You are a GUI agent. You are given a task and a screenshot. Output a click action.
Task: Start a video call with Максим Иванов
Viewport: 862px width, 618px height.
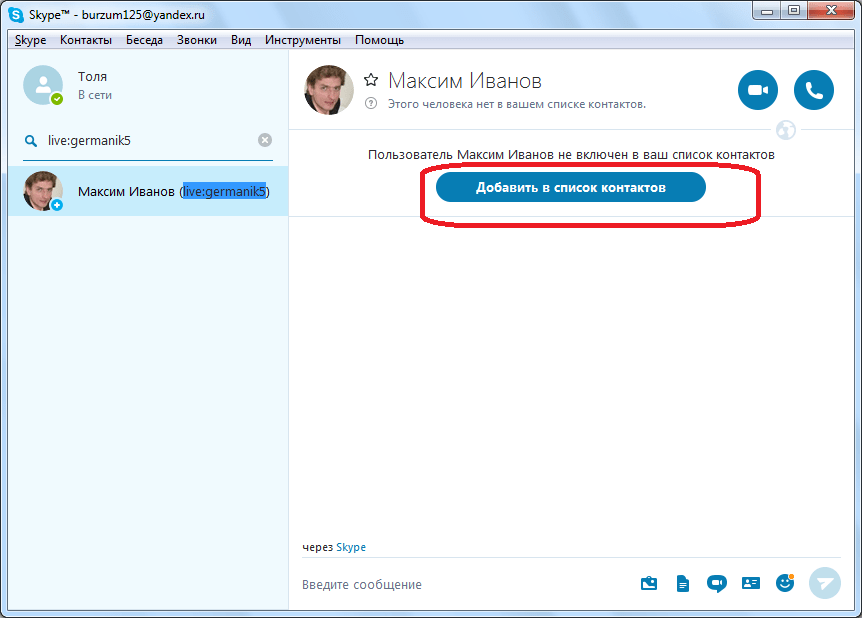click(758, 90)
